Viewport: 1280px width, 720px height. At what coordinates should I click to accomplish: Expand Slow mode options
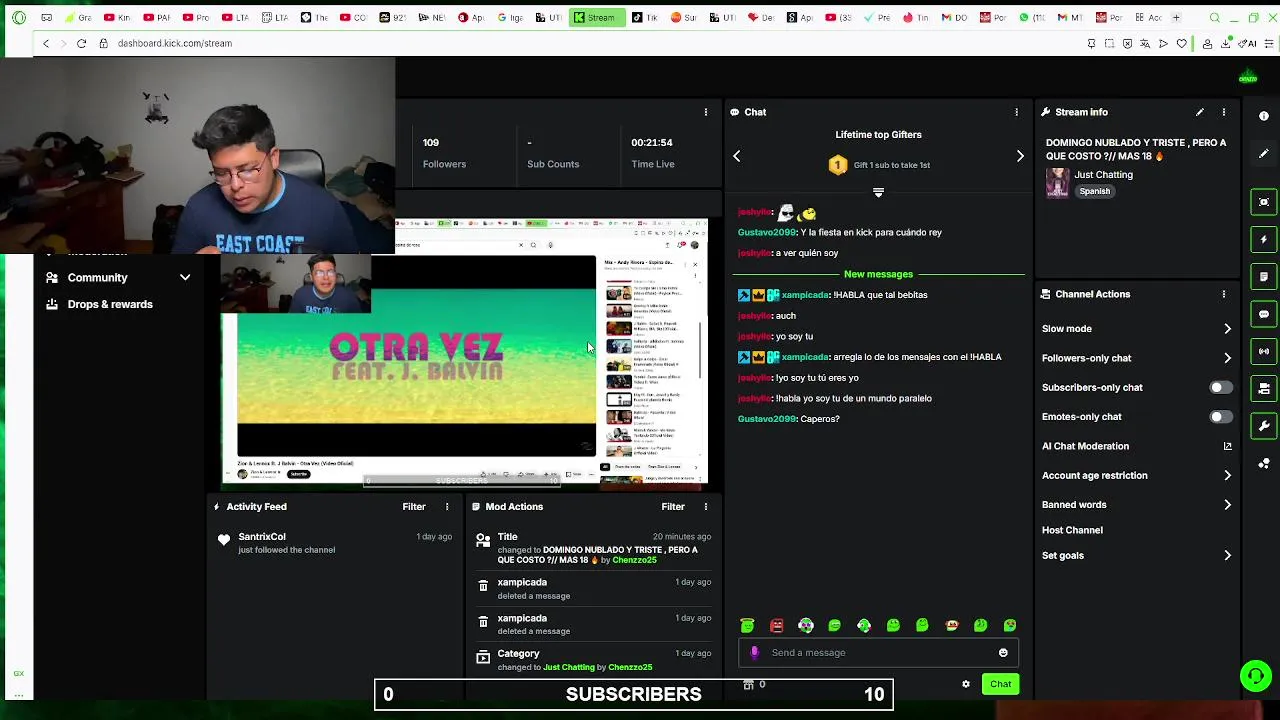[x=1228, y=329]
